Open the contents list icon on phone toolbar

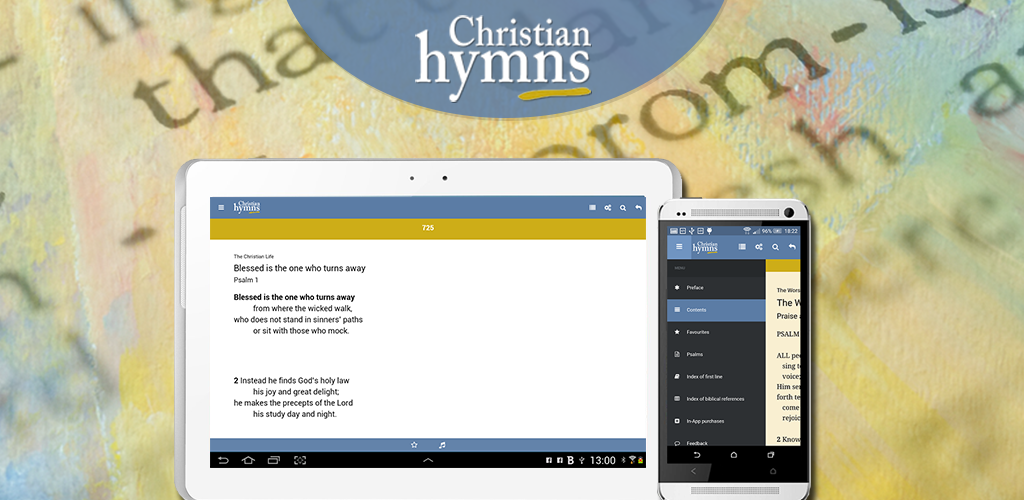[742, 247]
